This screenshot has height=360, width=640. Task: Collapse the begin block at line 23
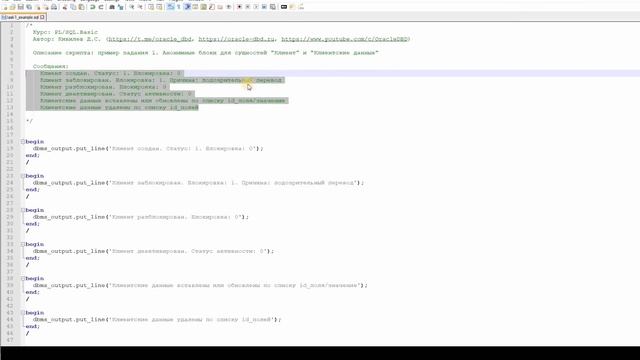tap(23, 176)
